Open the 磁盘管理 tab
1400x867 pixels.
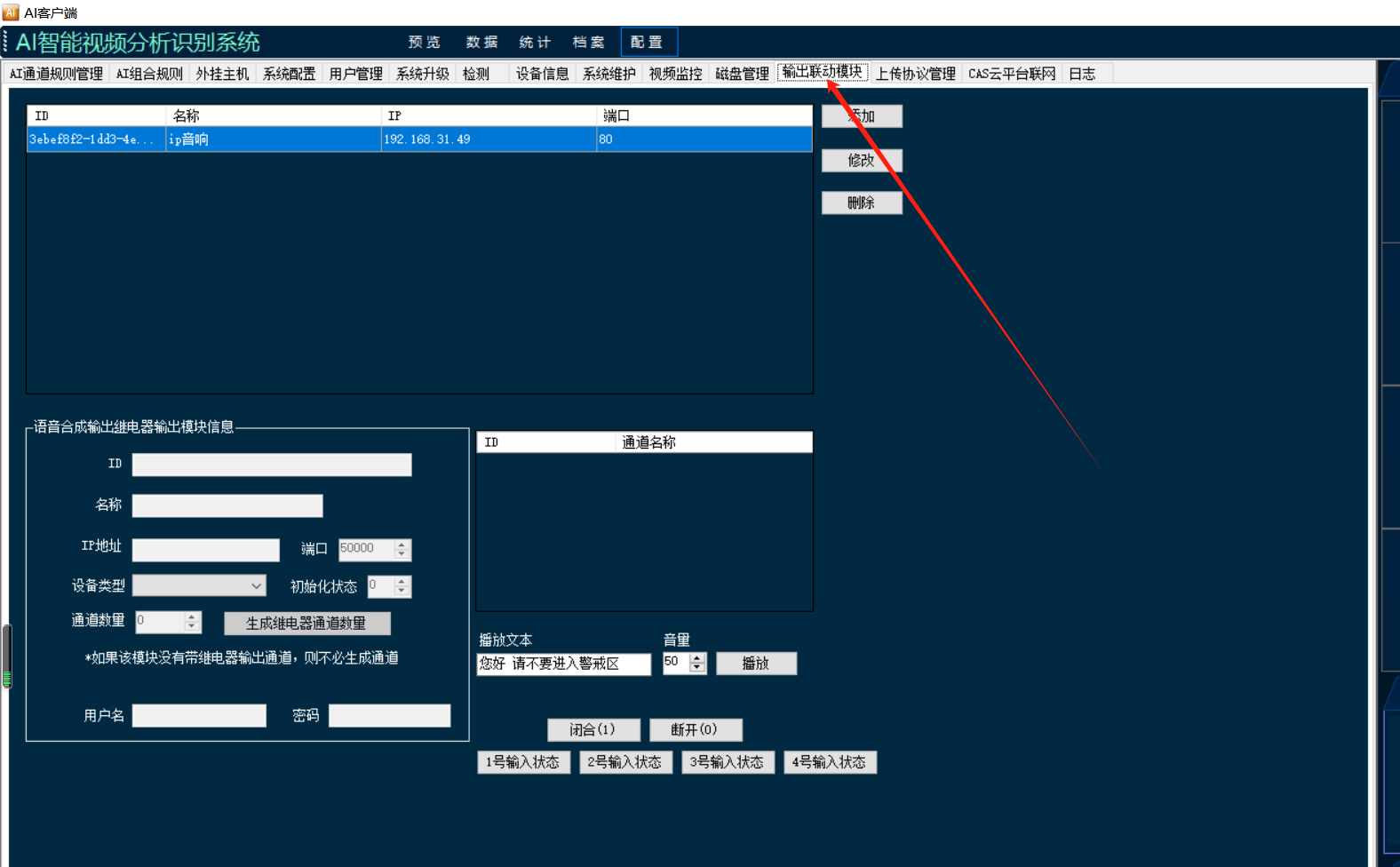click(742, 74)
